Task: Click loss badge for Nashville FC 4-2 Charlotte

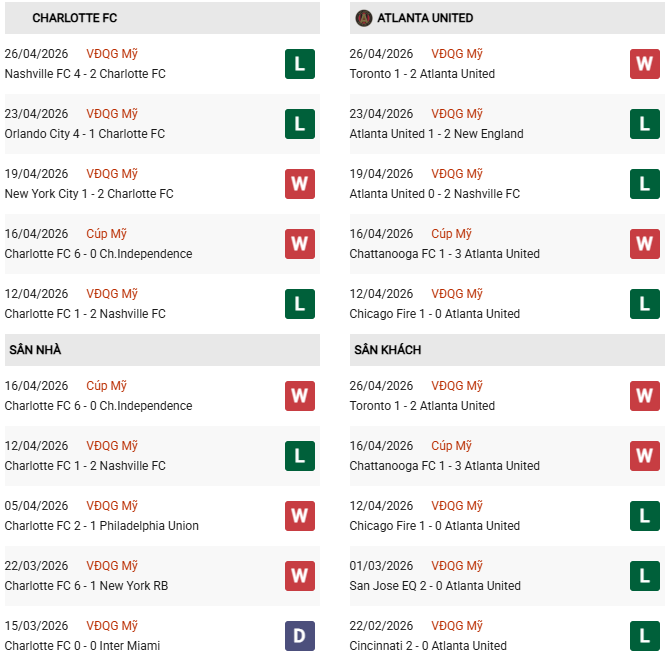Action: [x=299, y=64]
